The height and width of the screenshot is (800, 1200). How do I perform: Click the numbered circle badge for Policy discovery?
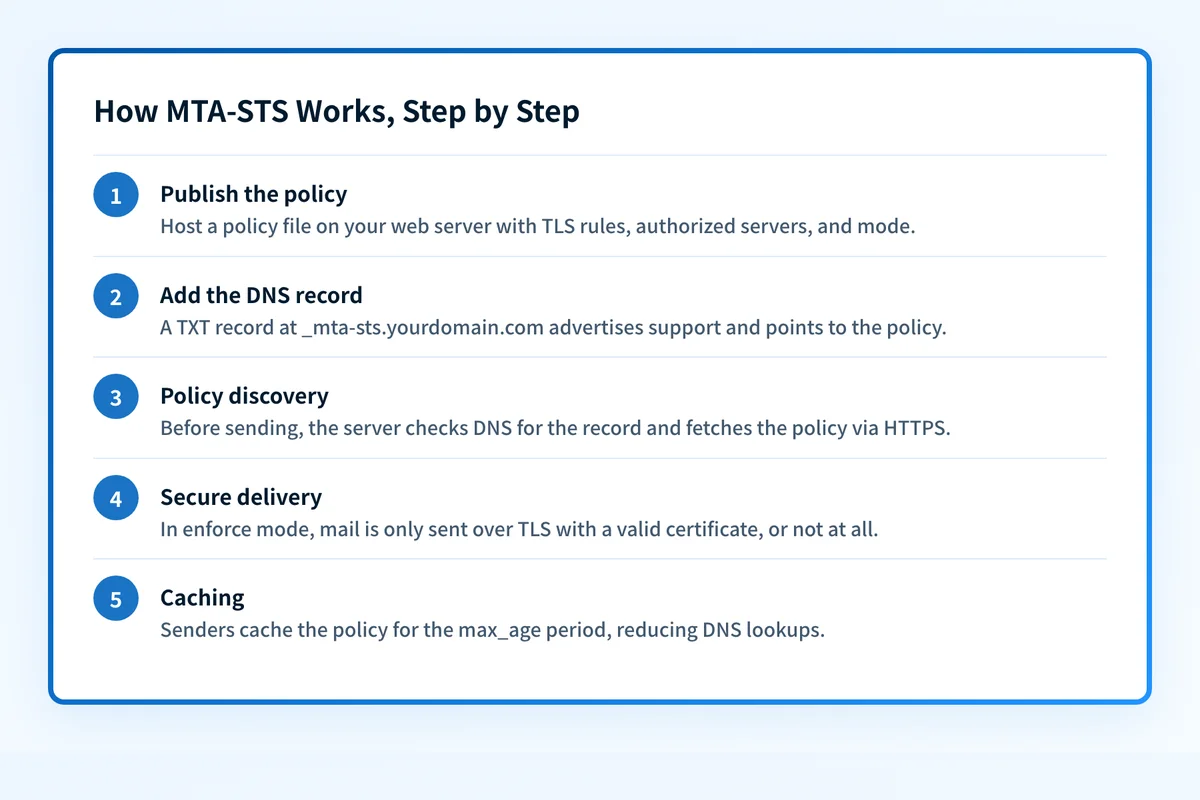pyautogui.click(x=116, y=397)
